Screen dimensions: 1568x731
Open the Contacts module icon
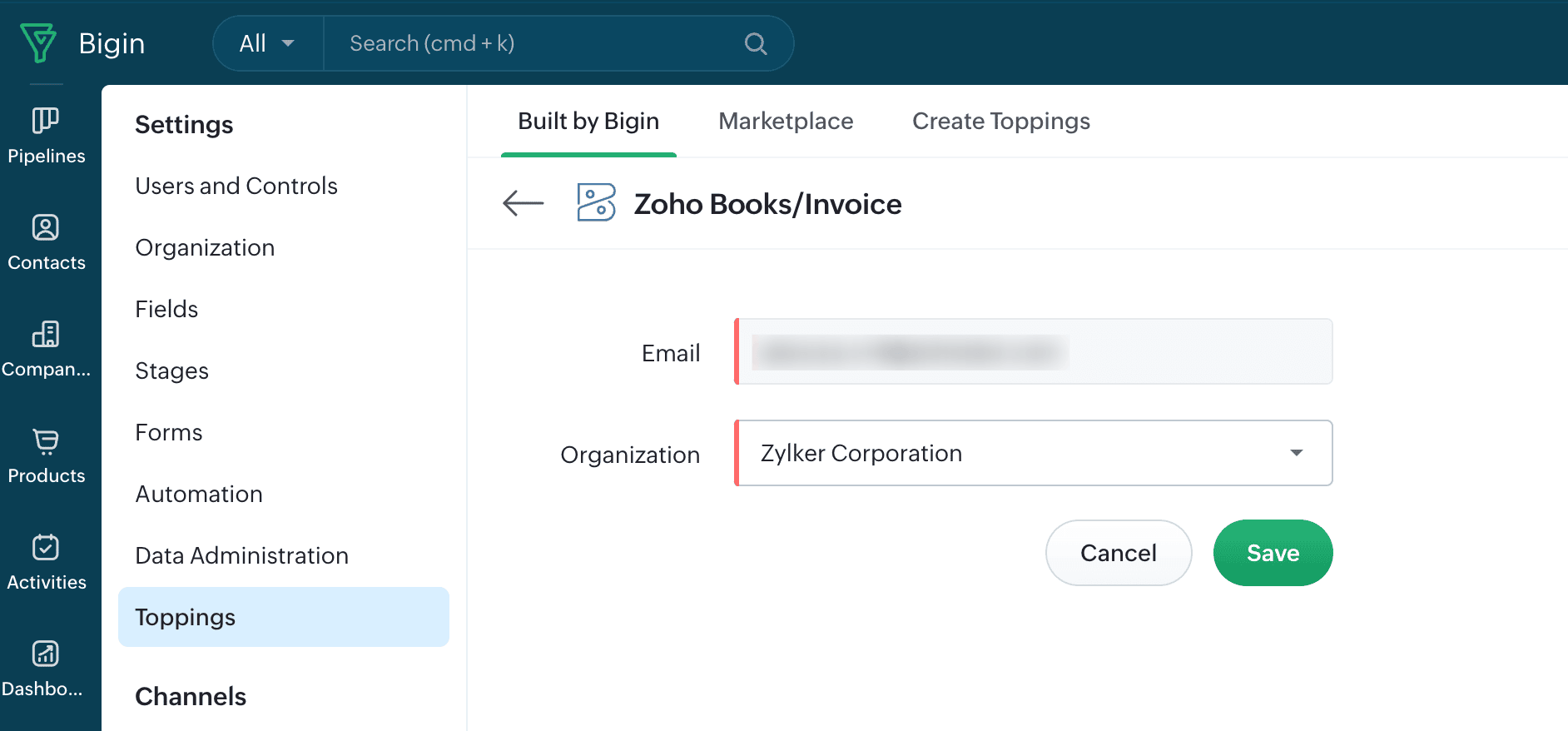[x=46, y=228]
